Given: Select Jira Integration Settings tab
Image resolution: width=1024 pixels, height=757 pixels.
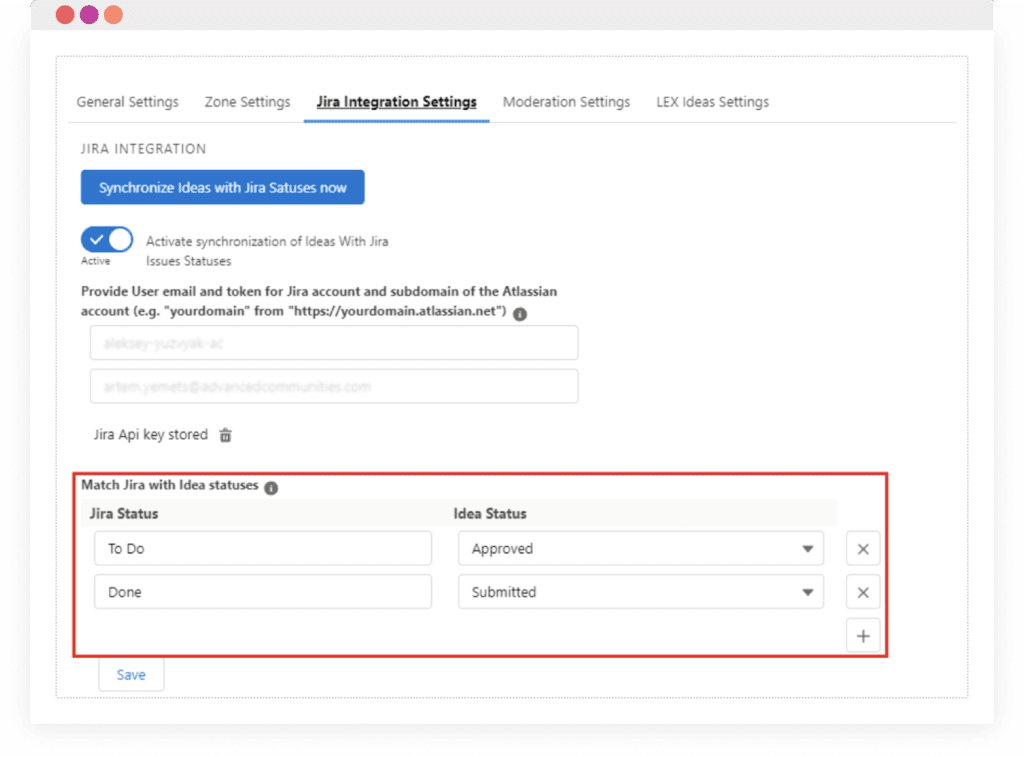Looking at the screenshot, I should (396, 102).
